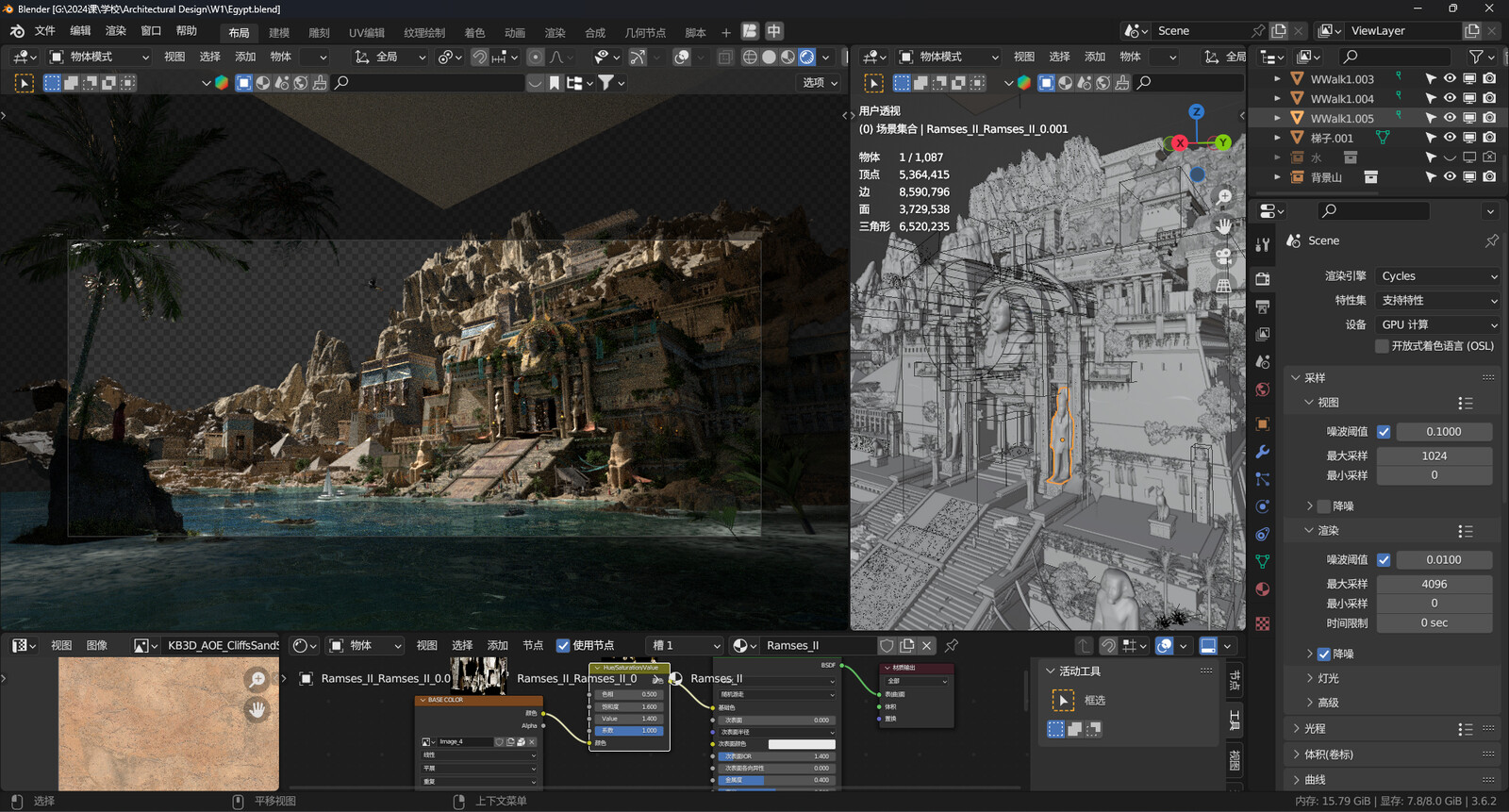Click the green Y axis gizmo ball
Screen dimensions: 1509x812
(x=1223, y=142)
